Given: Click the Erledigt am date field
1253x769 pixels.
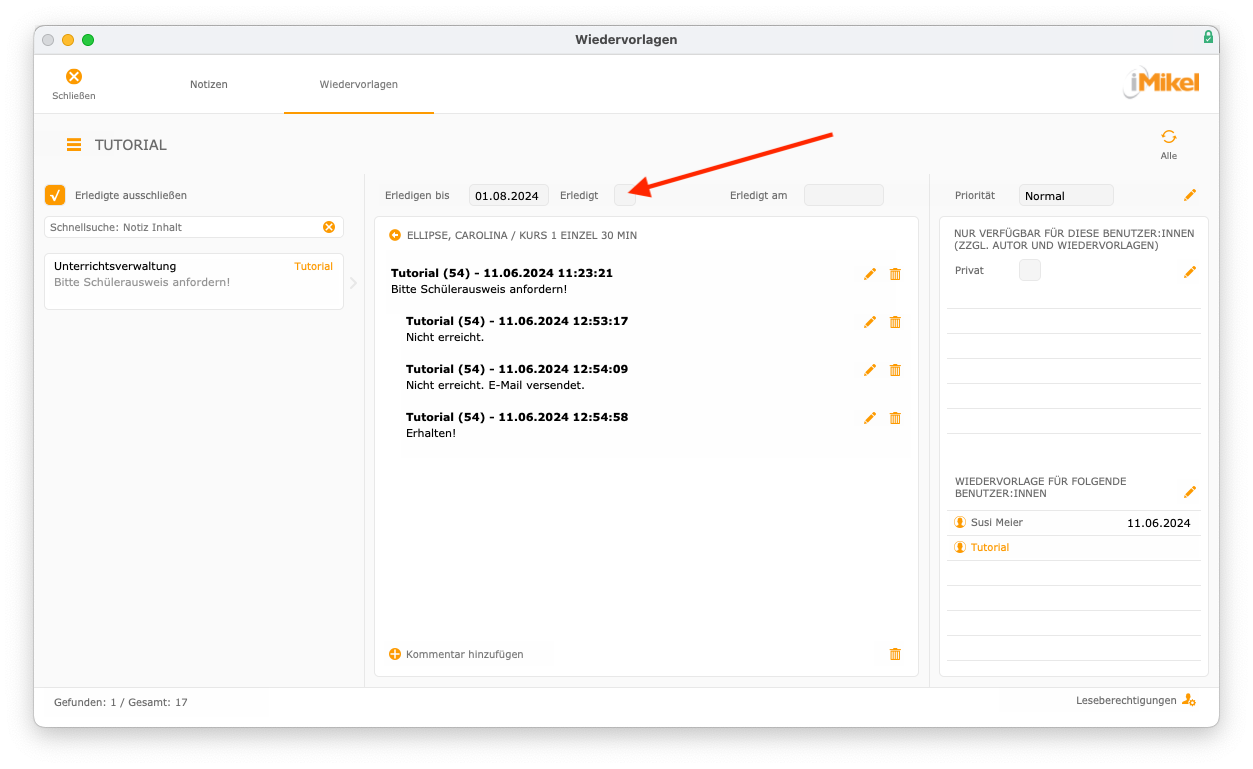Looking at the screenshot, I should [x=844, y=195].
